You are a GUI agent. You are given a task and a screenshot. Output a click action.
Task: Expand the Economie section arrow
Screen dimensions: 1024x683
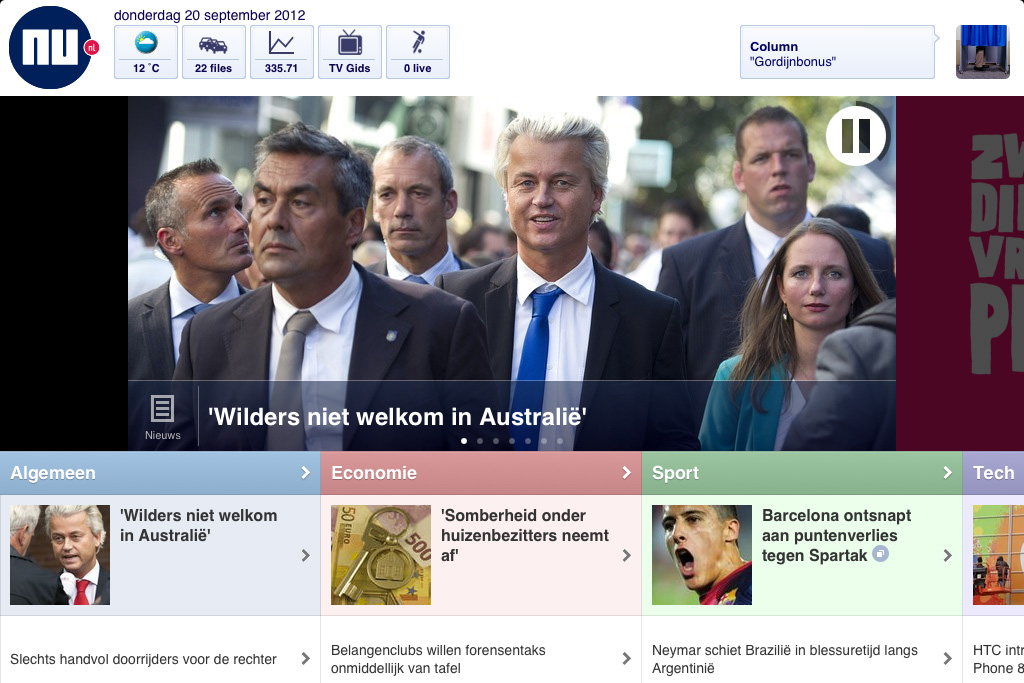pyautogui.click(x=626, y=473)
